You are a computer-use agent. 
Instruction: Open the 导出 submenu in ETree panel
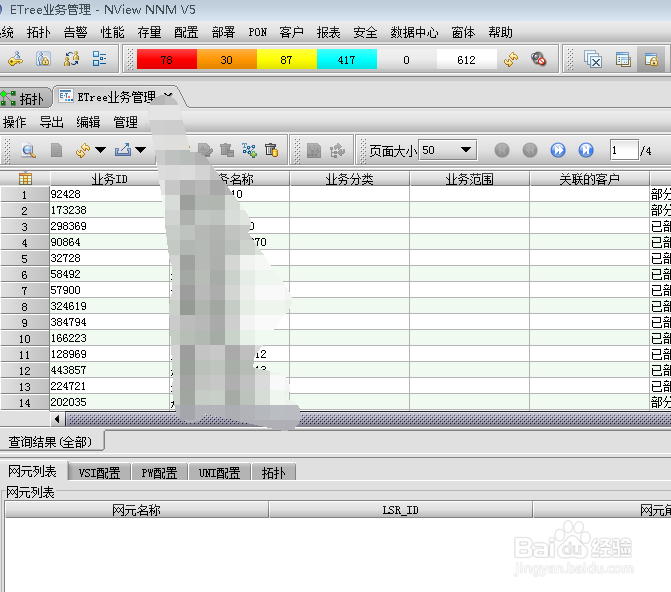coord(51,122)
